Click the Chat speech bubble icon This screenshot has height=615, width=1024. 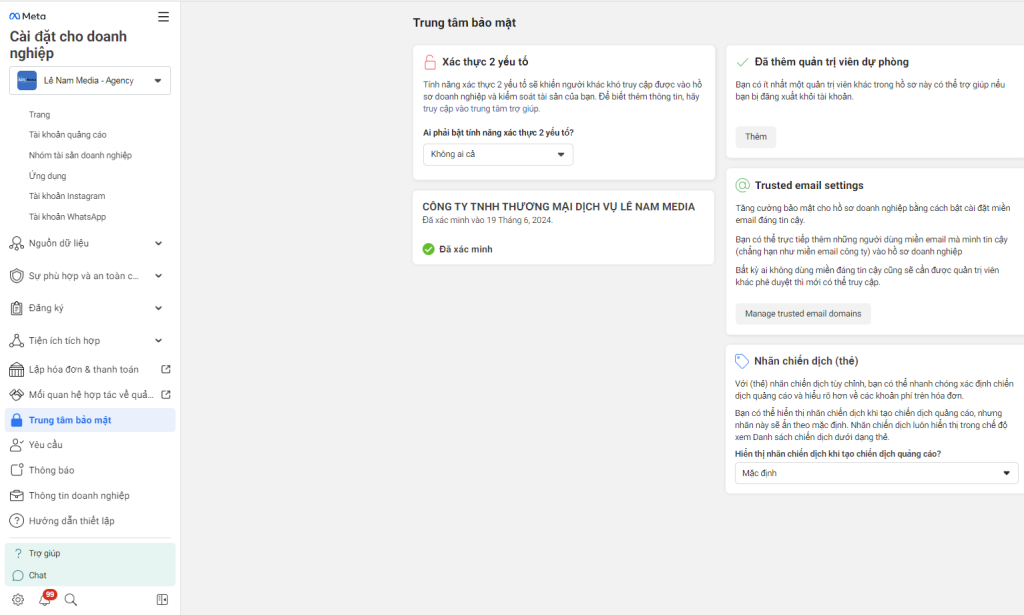18,575
